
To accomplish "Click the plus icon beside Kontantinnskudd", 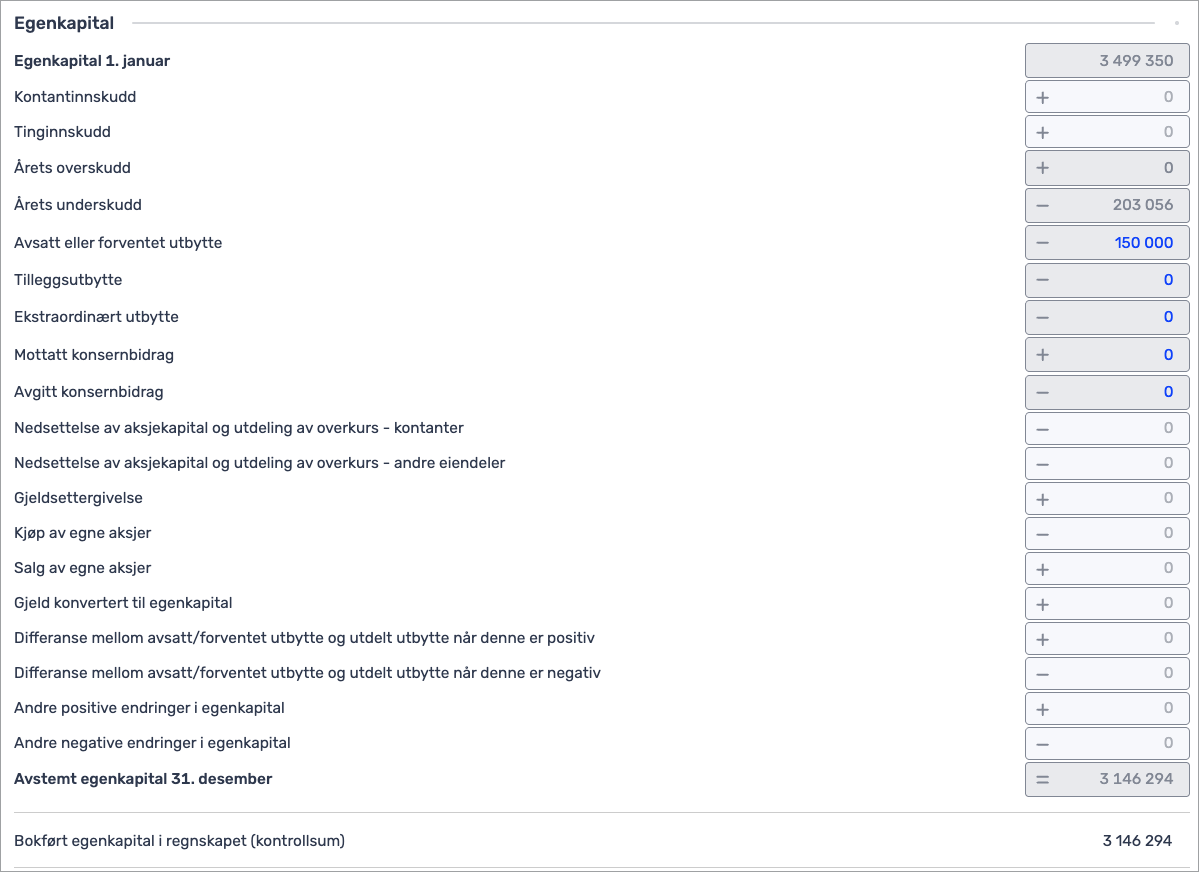I will point(1043,98).
